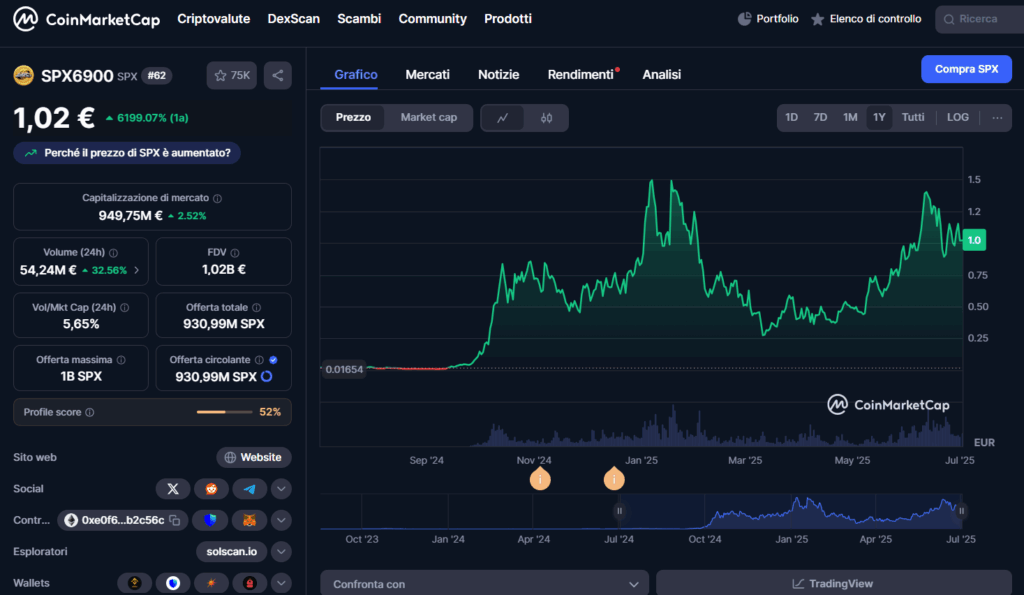Set chart range to Tutti
The image size is (1024, 595).
[x=913, y=118]
